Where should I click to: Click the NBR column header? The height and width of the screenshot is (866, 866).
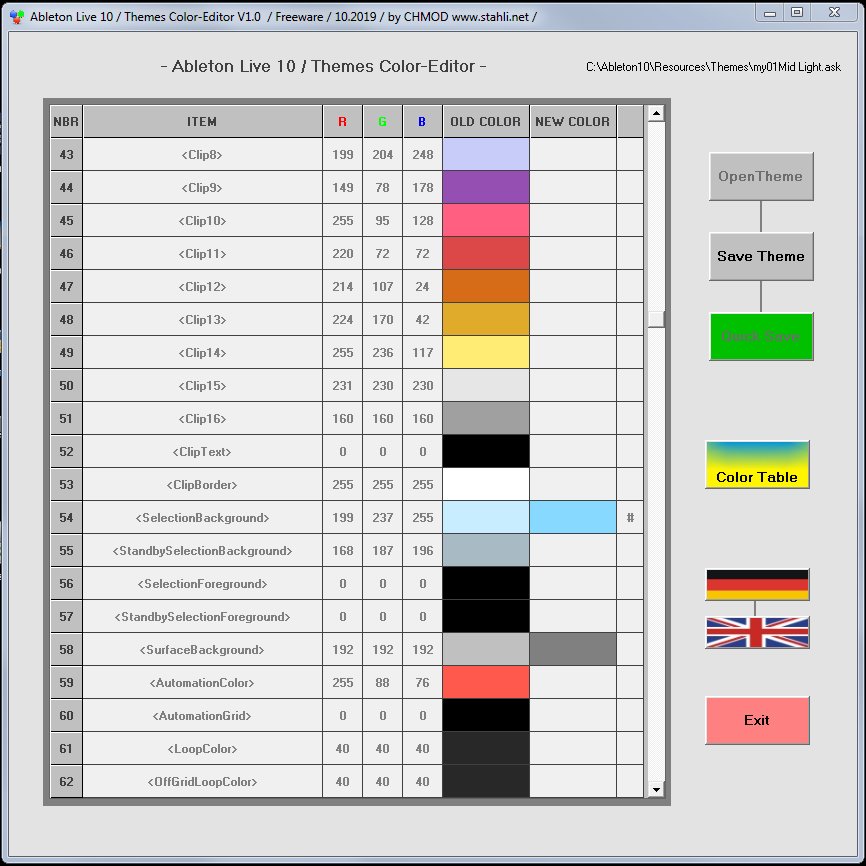click(66, 122)
